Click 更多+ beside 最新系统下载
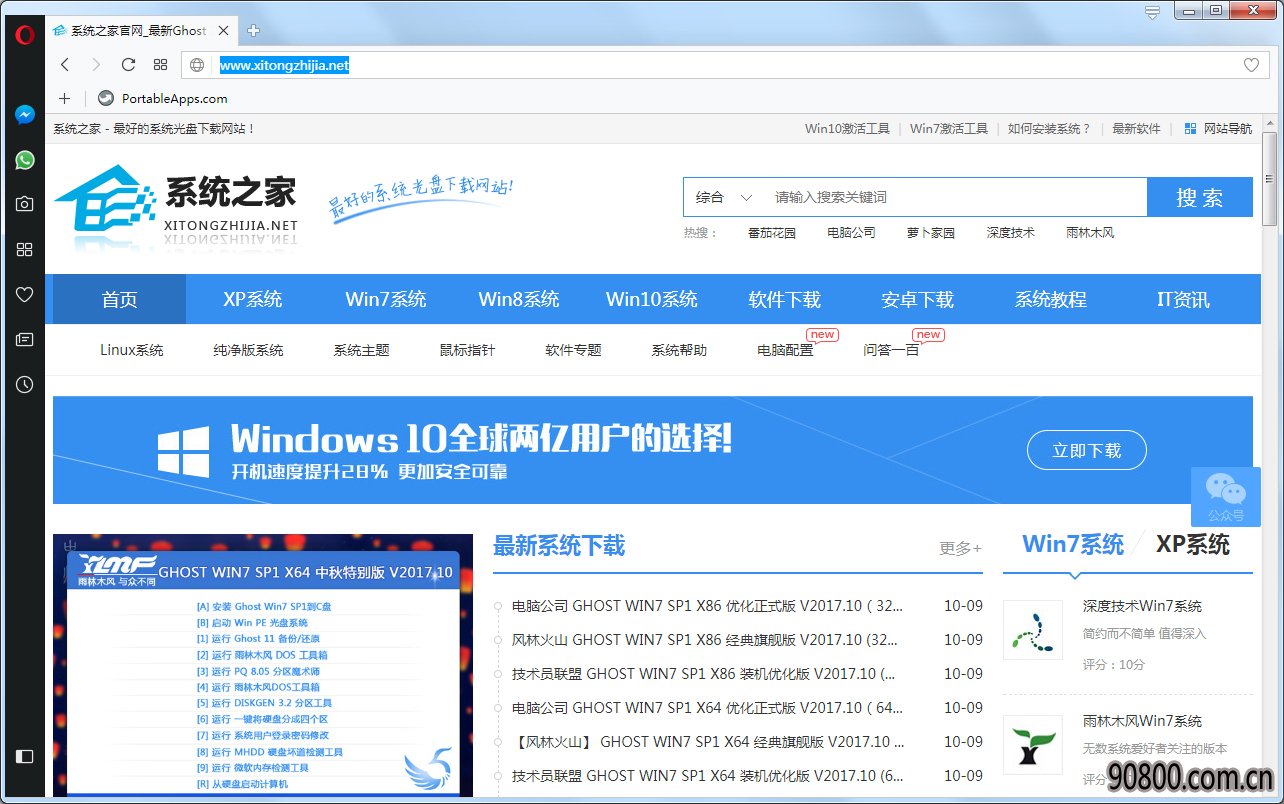Screen dimensions: 1284x804 point(960,548)
